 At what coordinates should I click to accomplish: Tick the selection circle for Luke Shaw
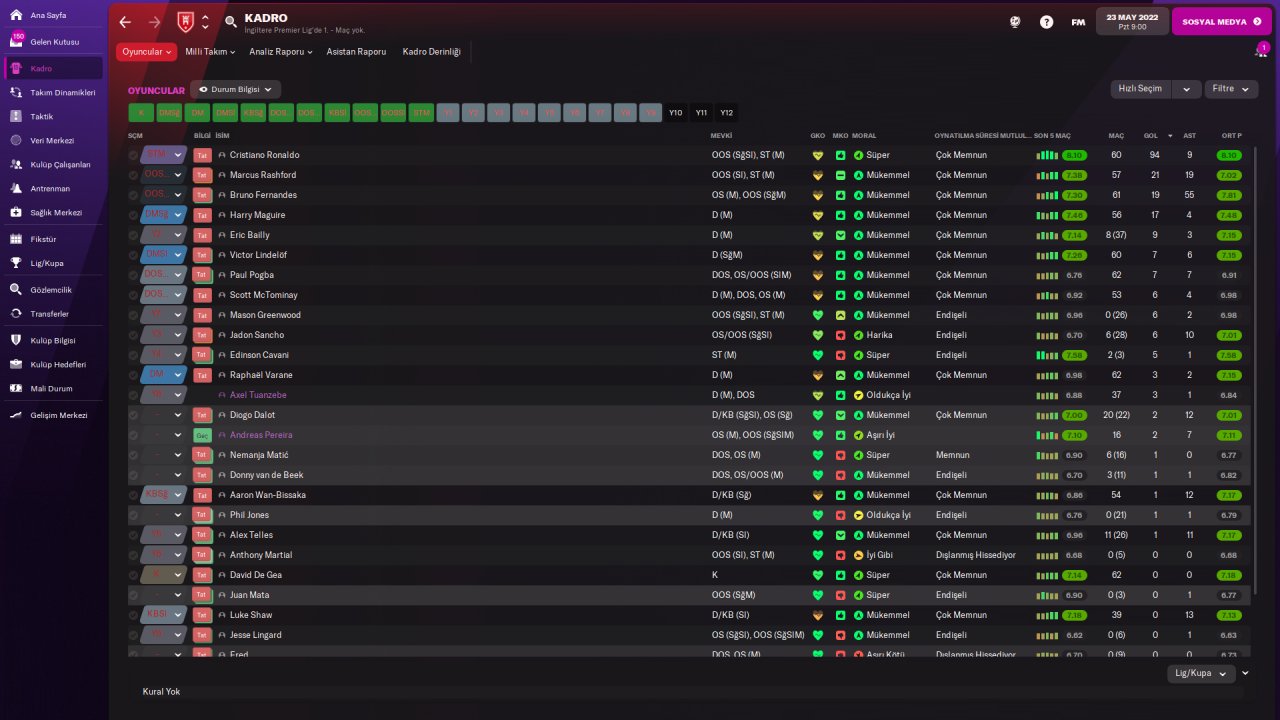click(x=134, y=615)
